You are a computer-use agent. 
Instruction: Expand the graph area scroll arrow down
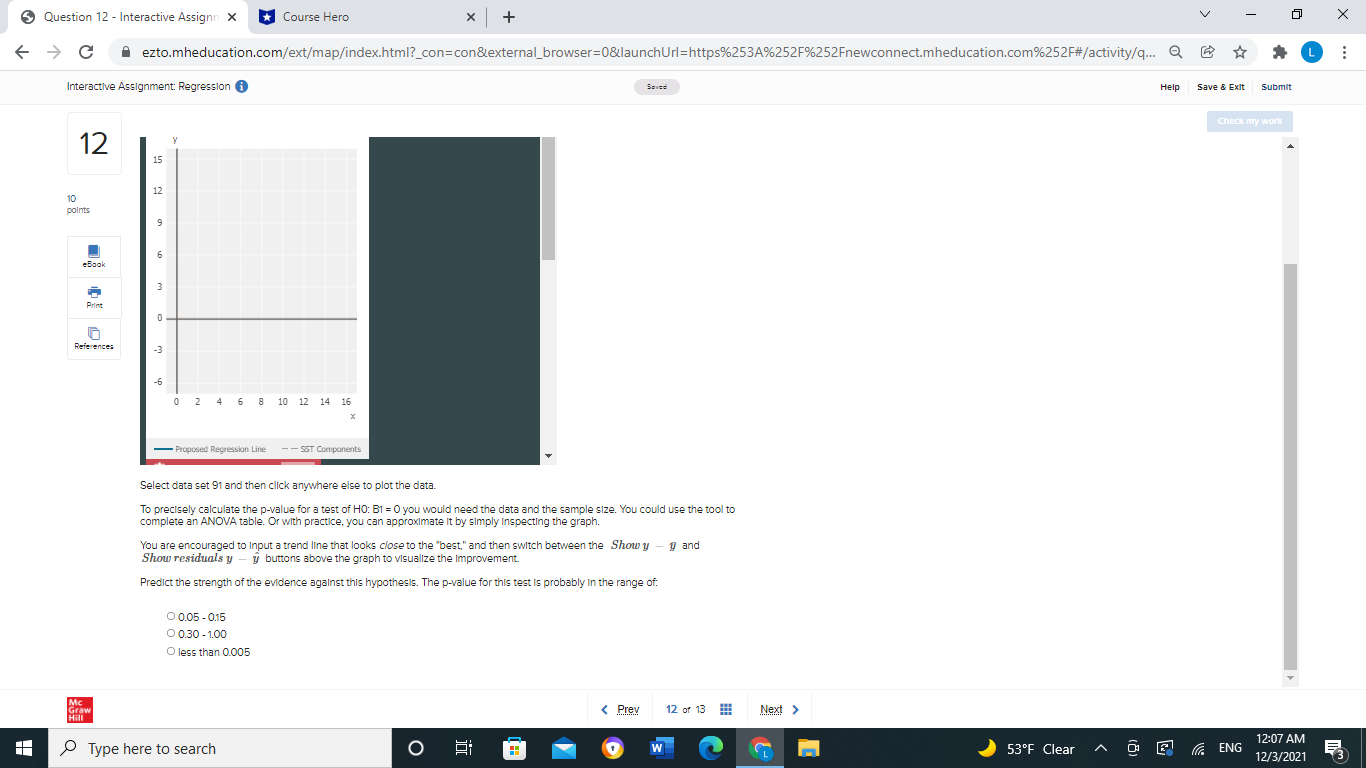(546, 455)
